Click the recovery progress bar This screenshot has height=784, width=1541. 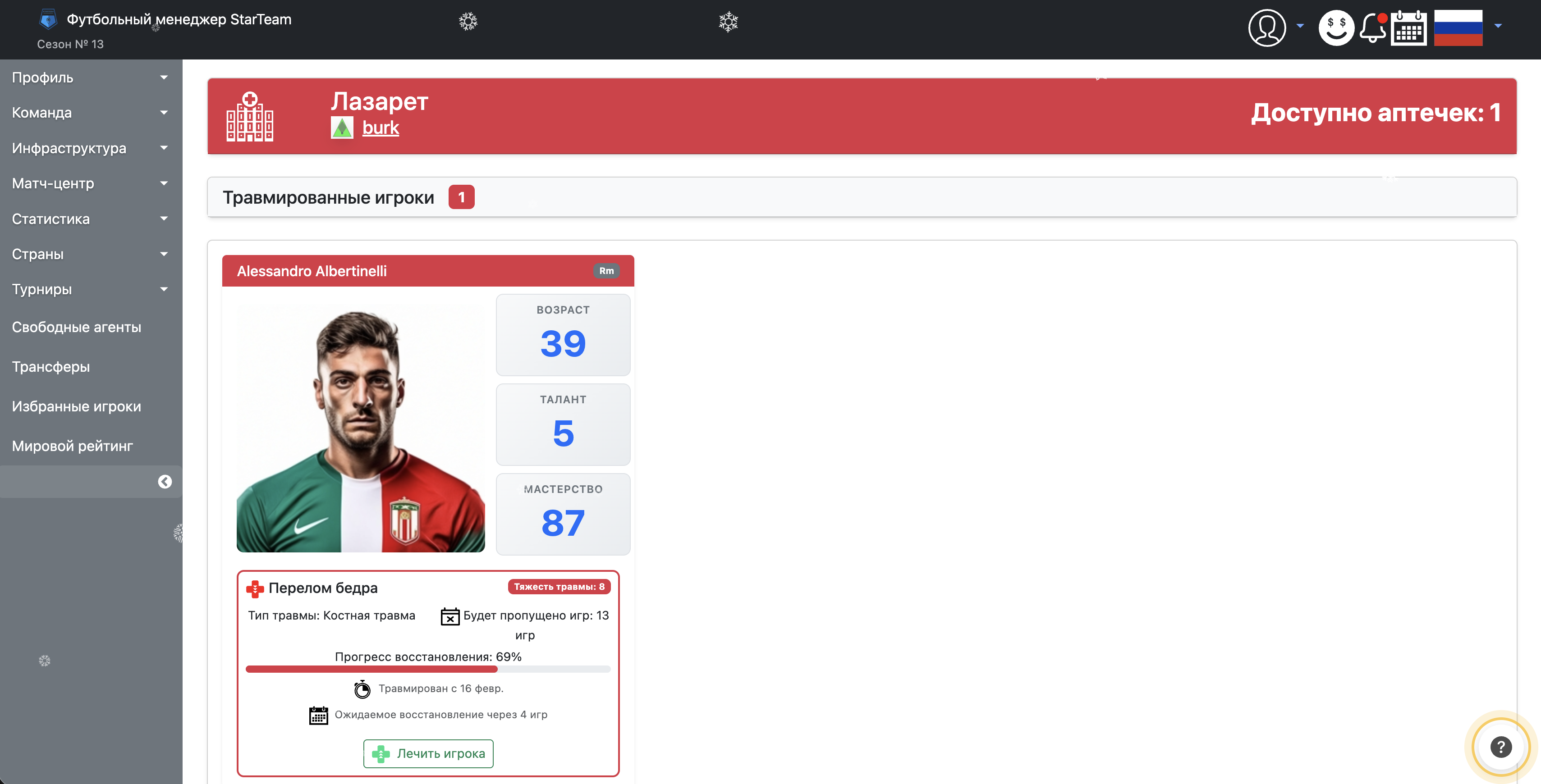[428, 669]
